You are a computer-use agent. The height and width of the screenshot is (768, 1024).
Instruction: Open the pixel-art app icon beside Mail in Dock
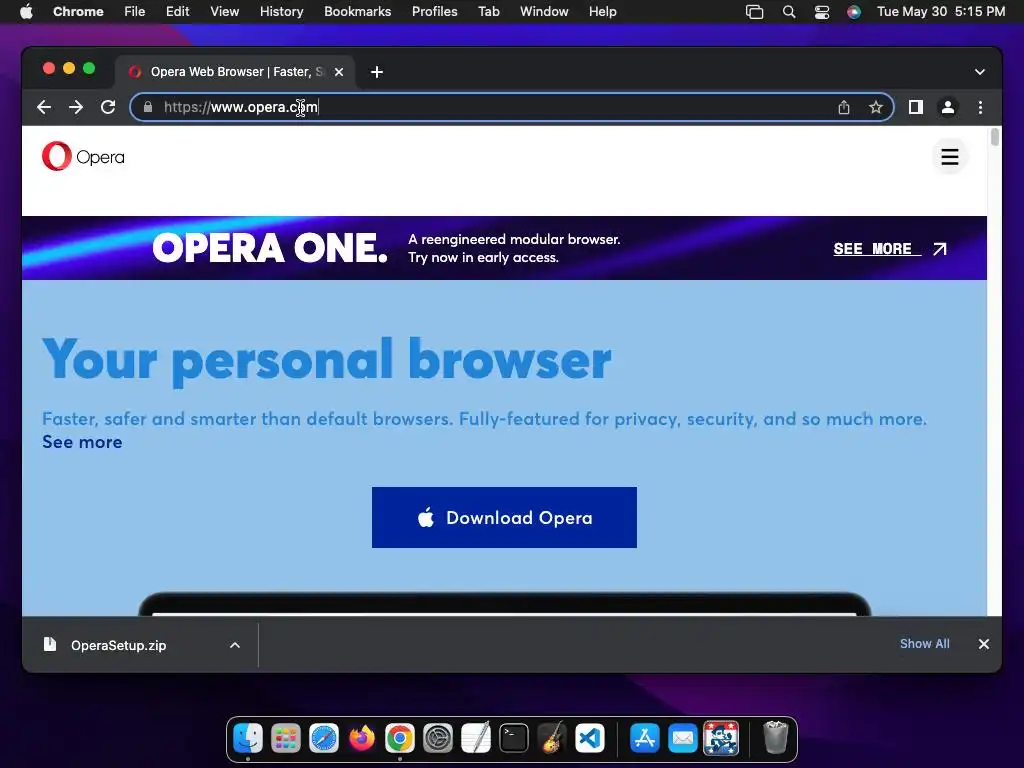click(x=720, y=739)
